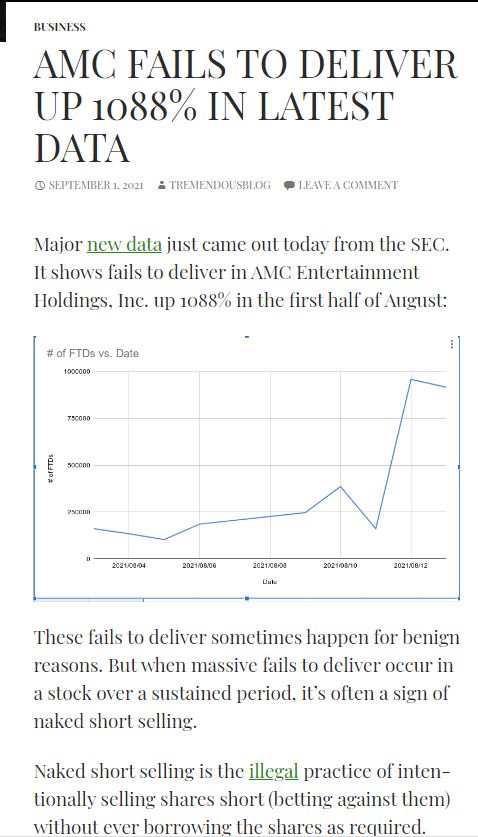Click the 2021/08/10 x-axis label
This screenshot has height=837, width=478.
[340, 566]
